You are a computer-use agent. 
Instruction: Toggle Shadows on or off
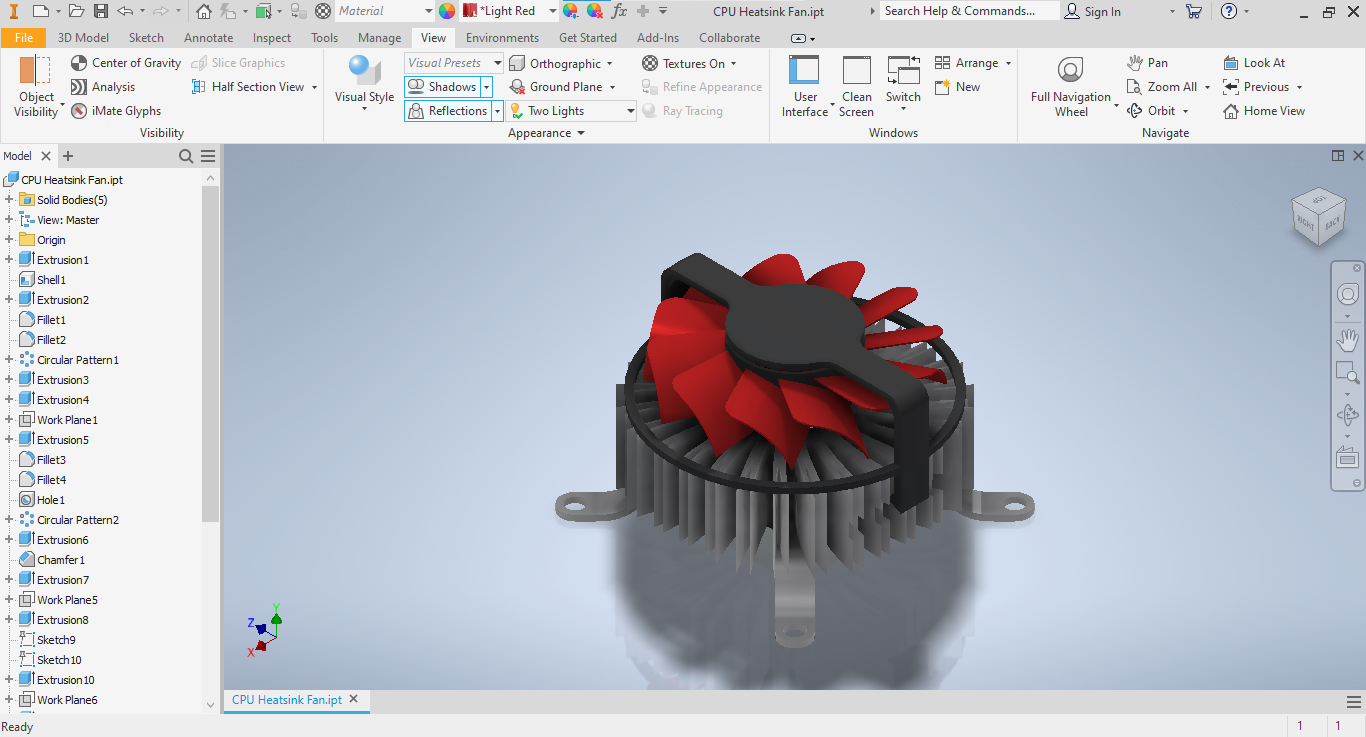click(442, 87)
